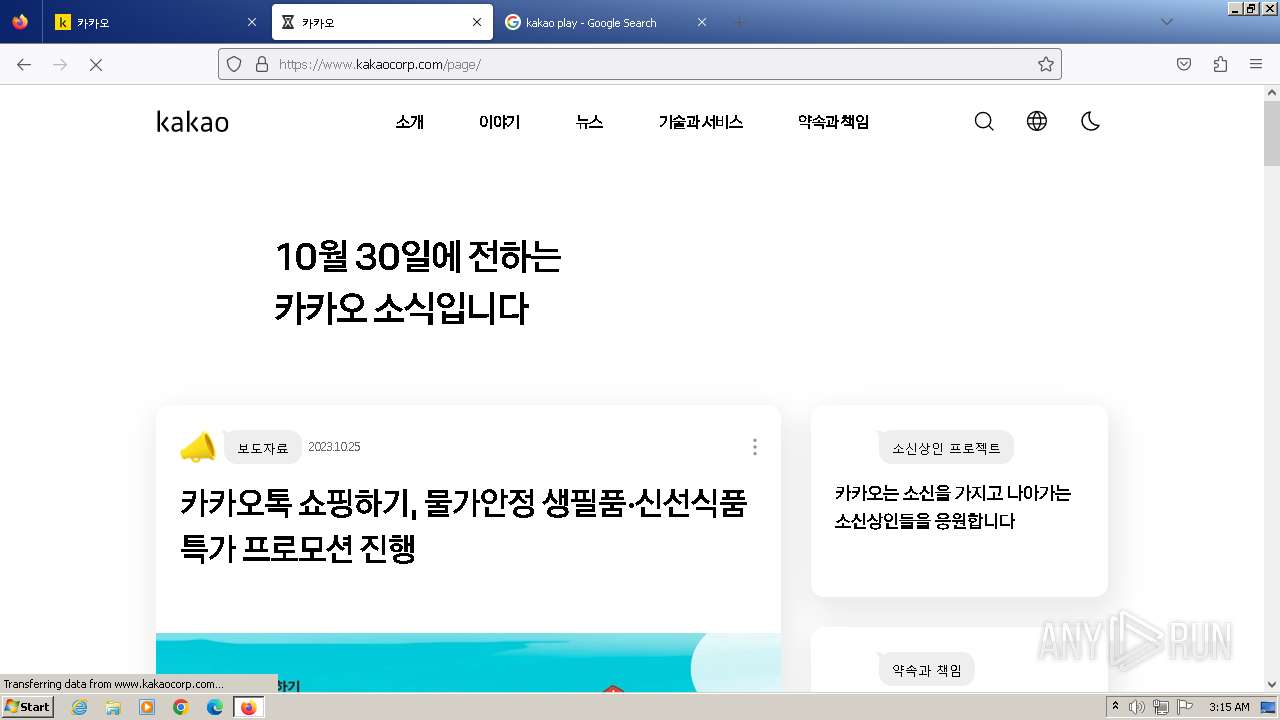Open the Extensions puzzle icon
1280x720 pixels.
click(1220, 64)
